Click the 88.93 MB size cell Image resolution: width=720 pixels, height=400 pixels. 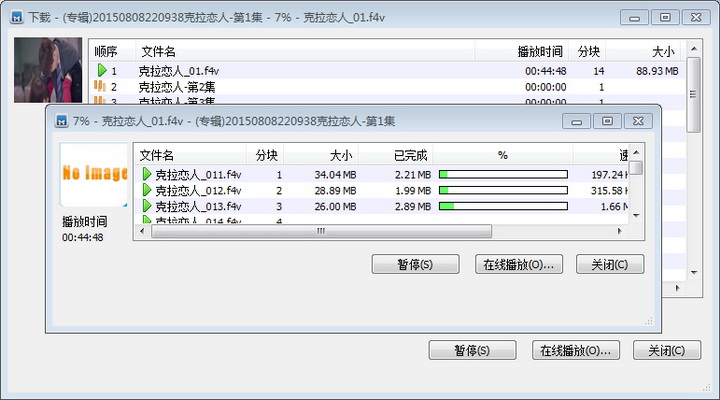tap(657, 71)
